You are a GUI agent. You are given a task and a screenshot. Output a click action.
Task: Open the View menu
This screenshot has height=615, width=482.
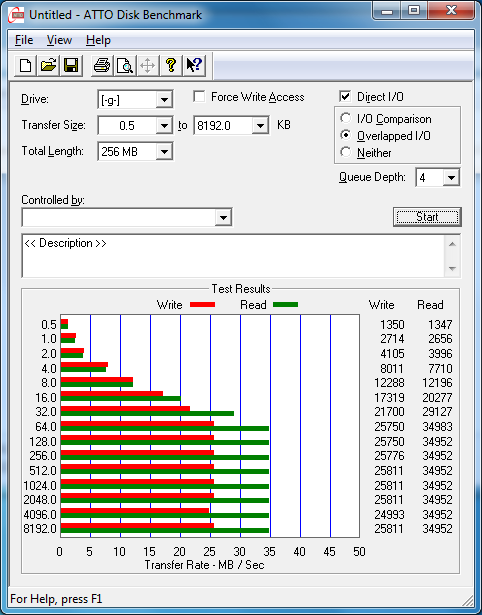pos(59,40)
